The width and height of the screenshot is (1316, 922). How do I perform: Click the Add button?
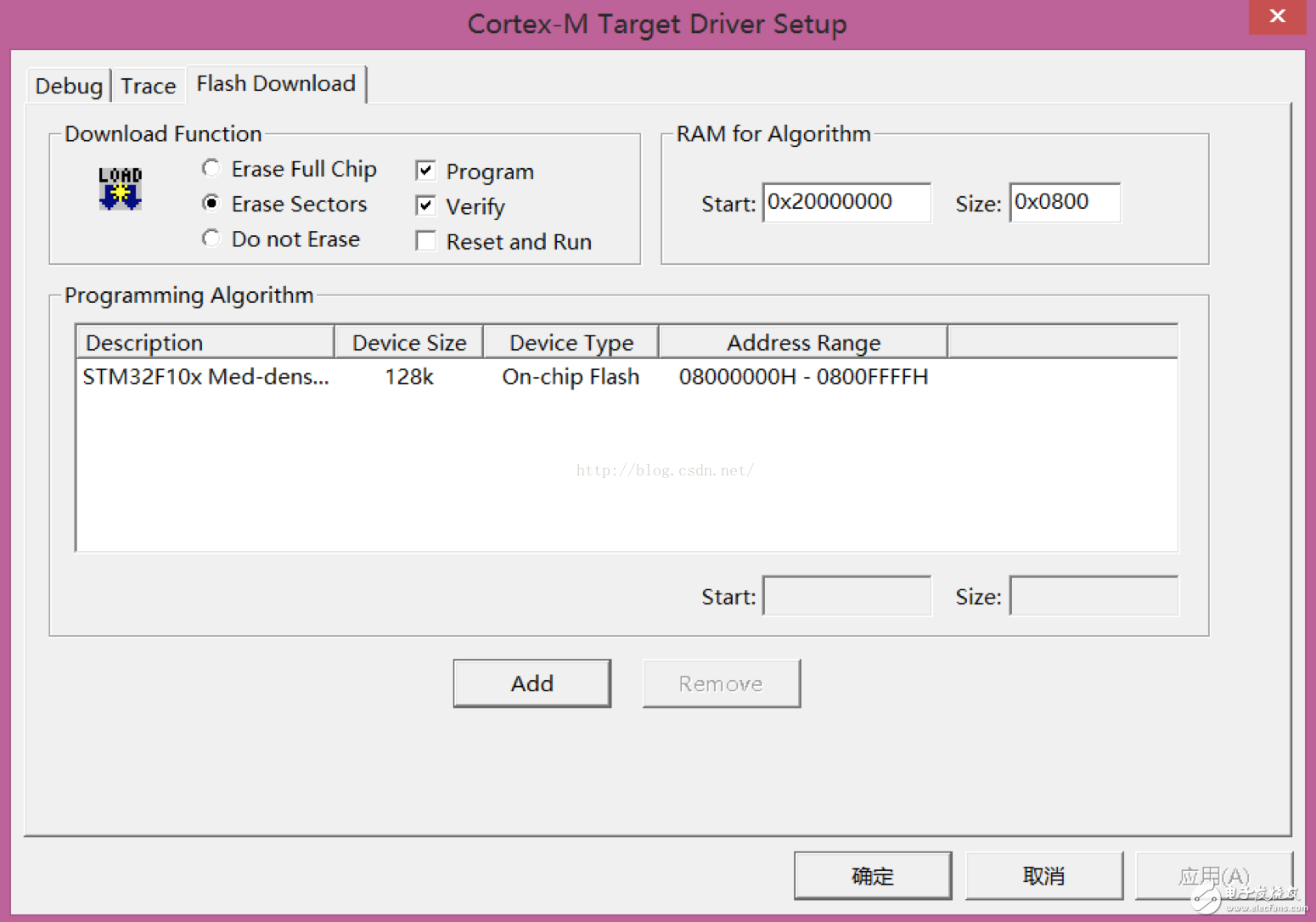tap(531, 683)
